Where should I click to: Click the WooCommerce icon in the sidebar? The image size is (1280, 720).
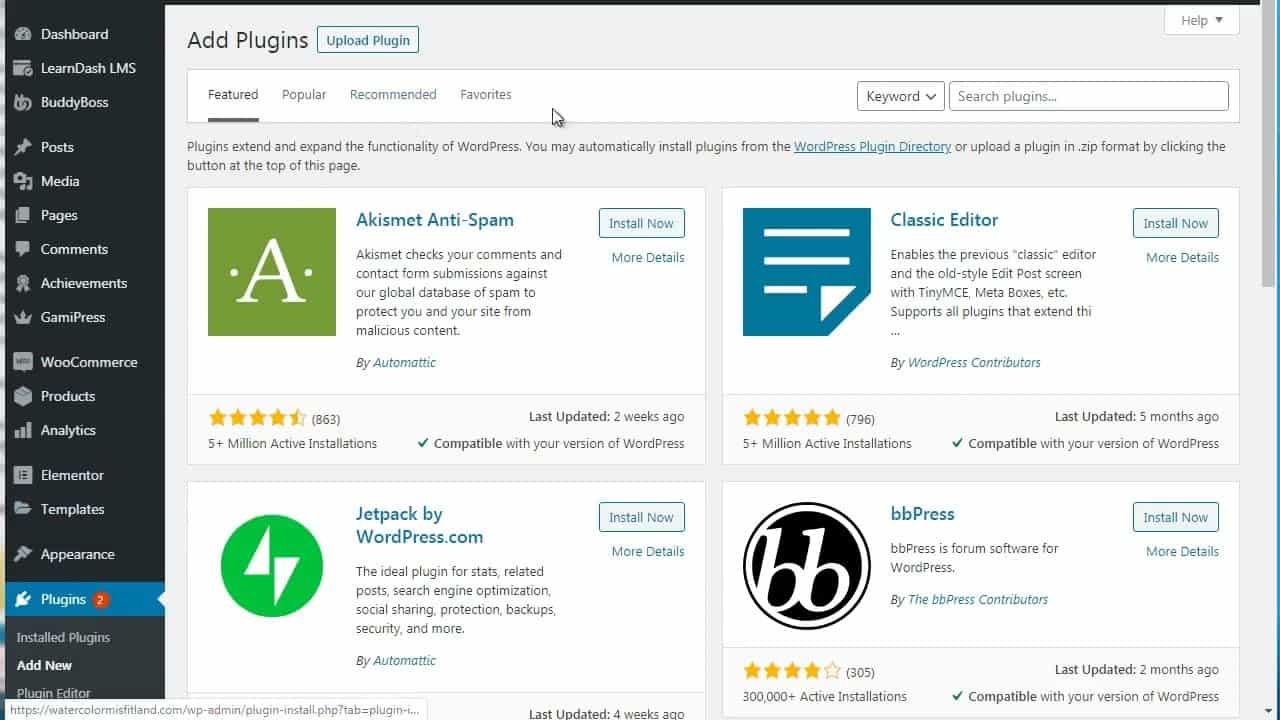coord(23,362)
